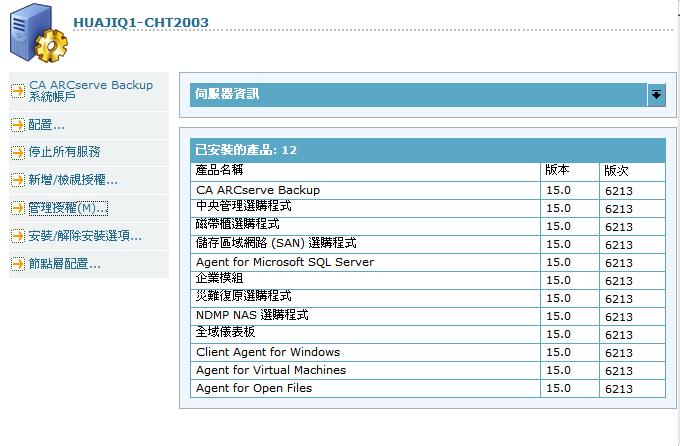680x446 pixels.
Task: Click the HUAJIQ1-CHT2003 server title
Action: (141, 23)
